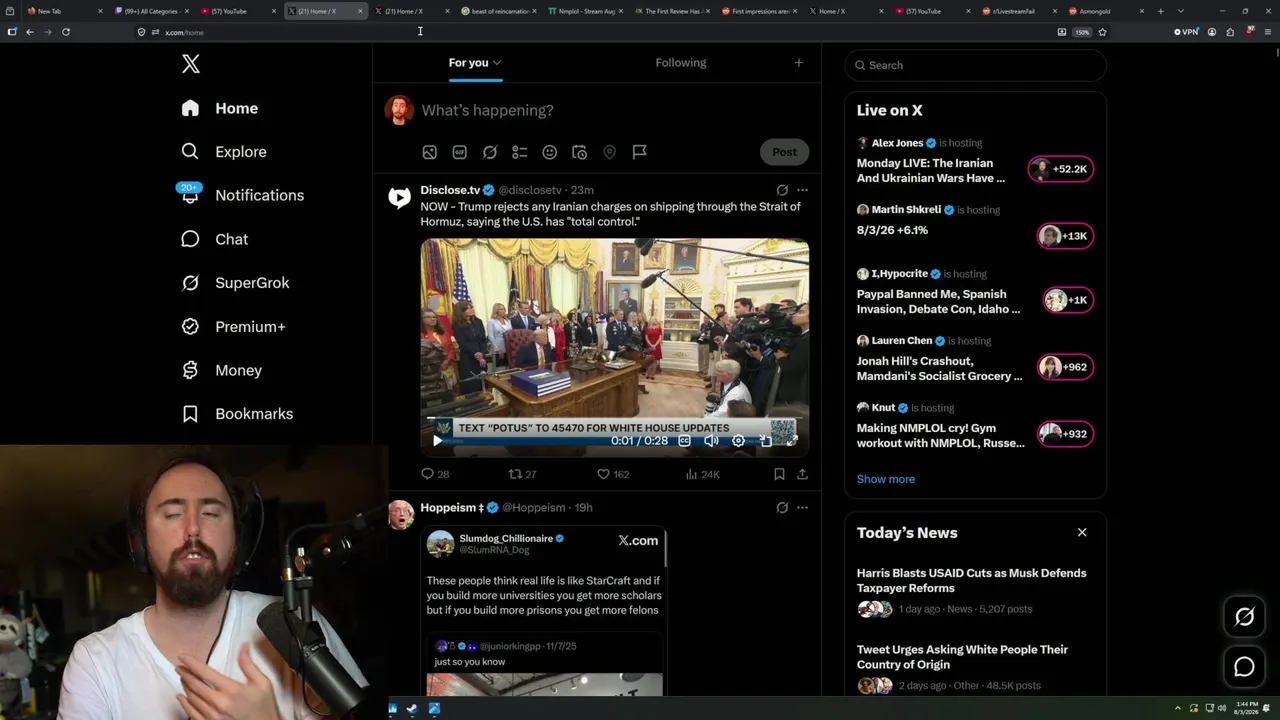The width and height of the screenshot is (1280, 720).
Task: Toggle closed captions on the video
Action: click(684, 441)
